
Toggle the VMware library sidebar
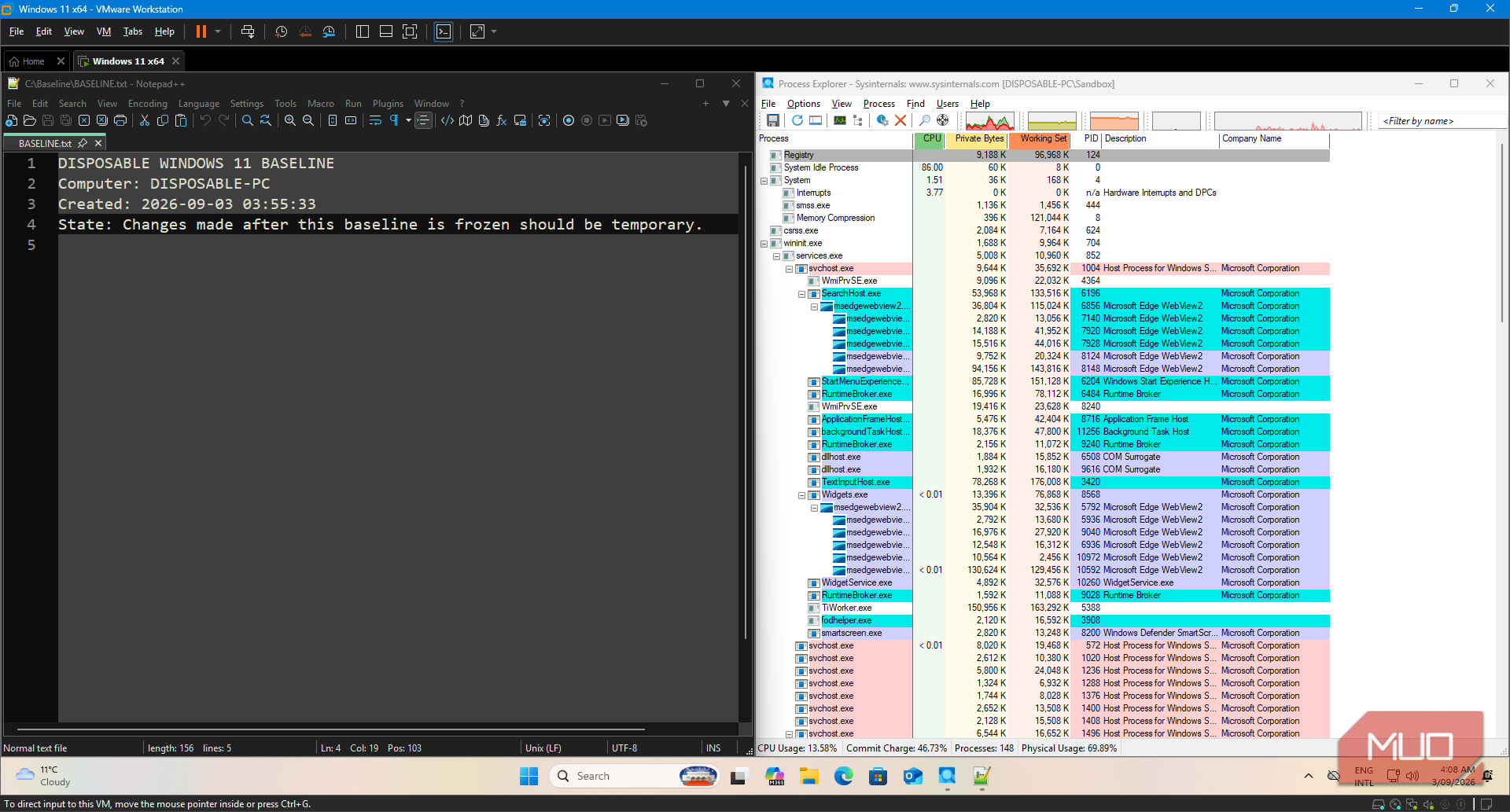coord(363,31)
